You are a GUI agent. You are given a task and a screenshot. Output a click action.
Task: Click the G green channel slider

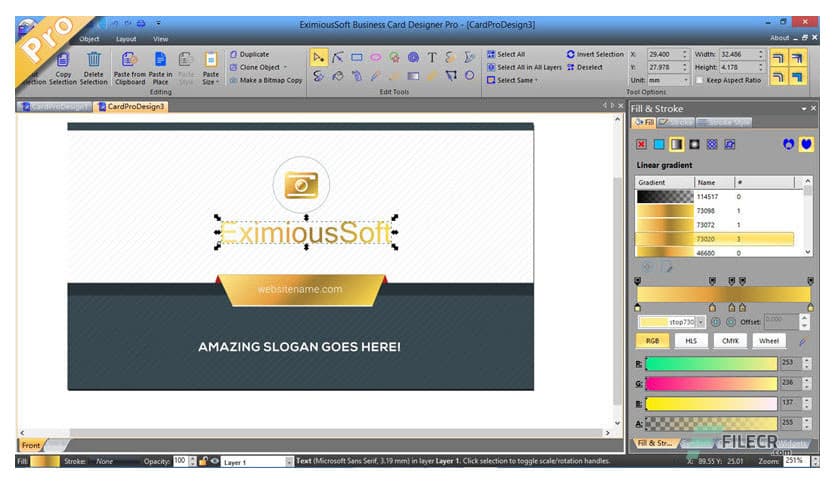click(711, 383)
